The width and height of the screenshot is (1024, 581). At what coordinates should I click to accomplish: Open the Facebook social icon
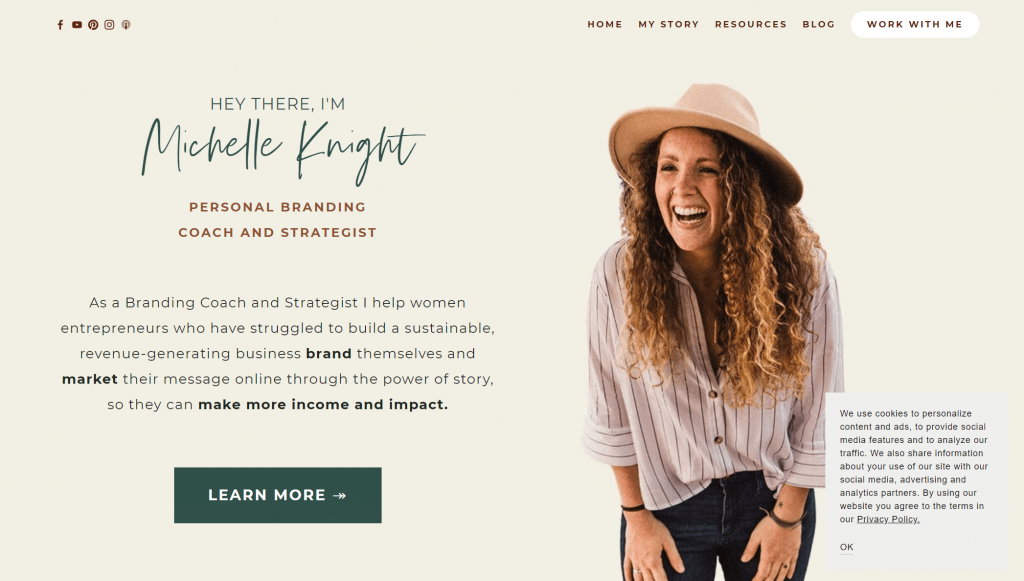coord(60,25)
